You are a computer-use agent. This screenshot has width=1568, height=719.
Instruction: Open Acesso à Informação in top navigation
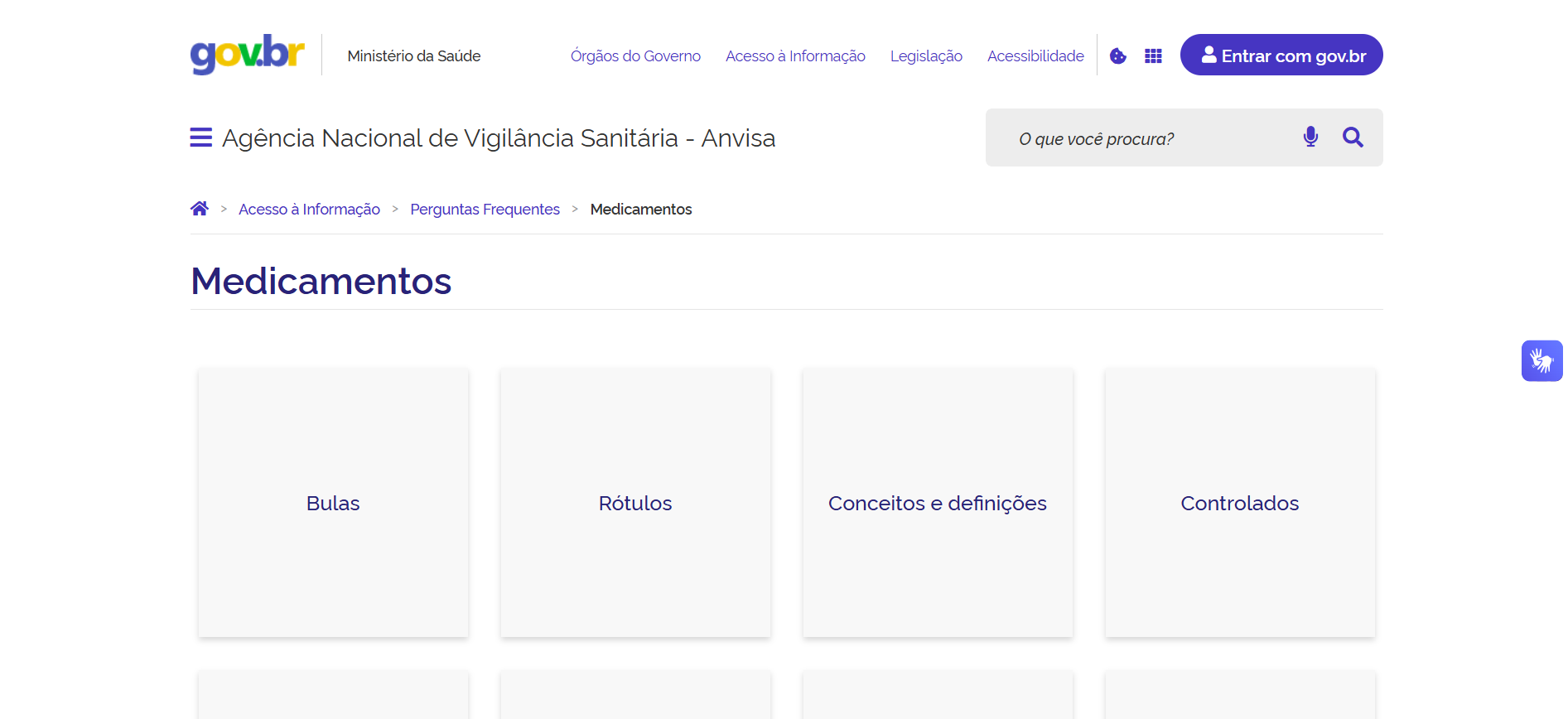pyautogui.click(x=795, y=55)
